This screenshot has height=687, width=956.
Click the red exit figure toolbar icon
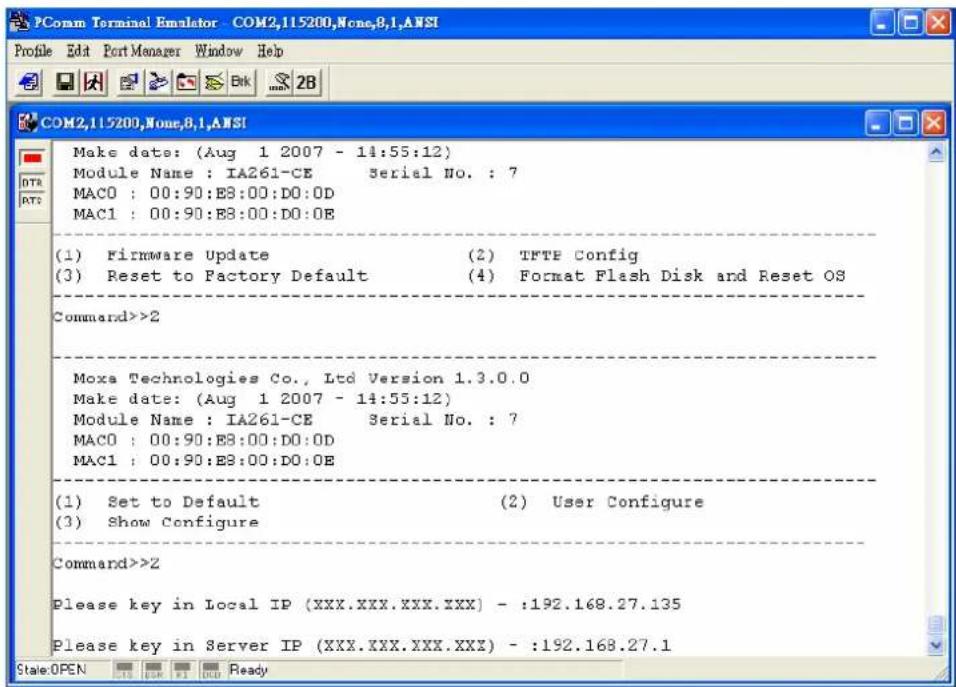coord(93,82)
